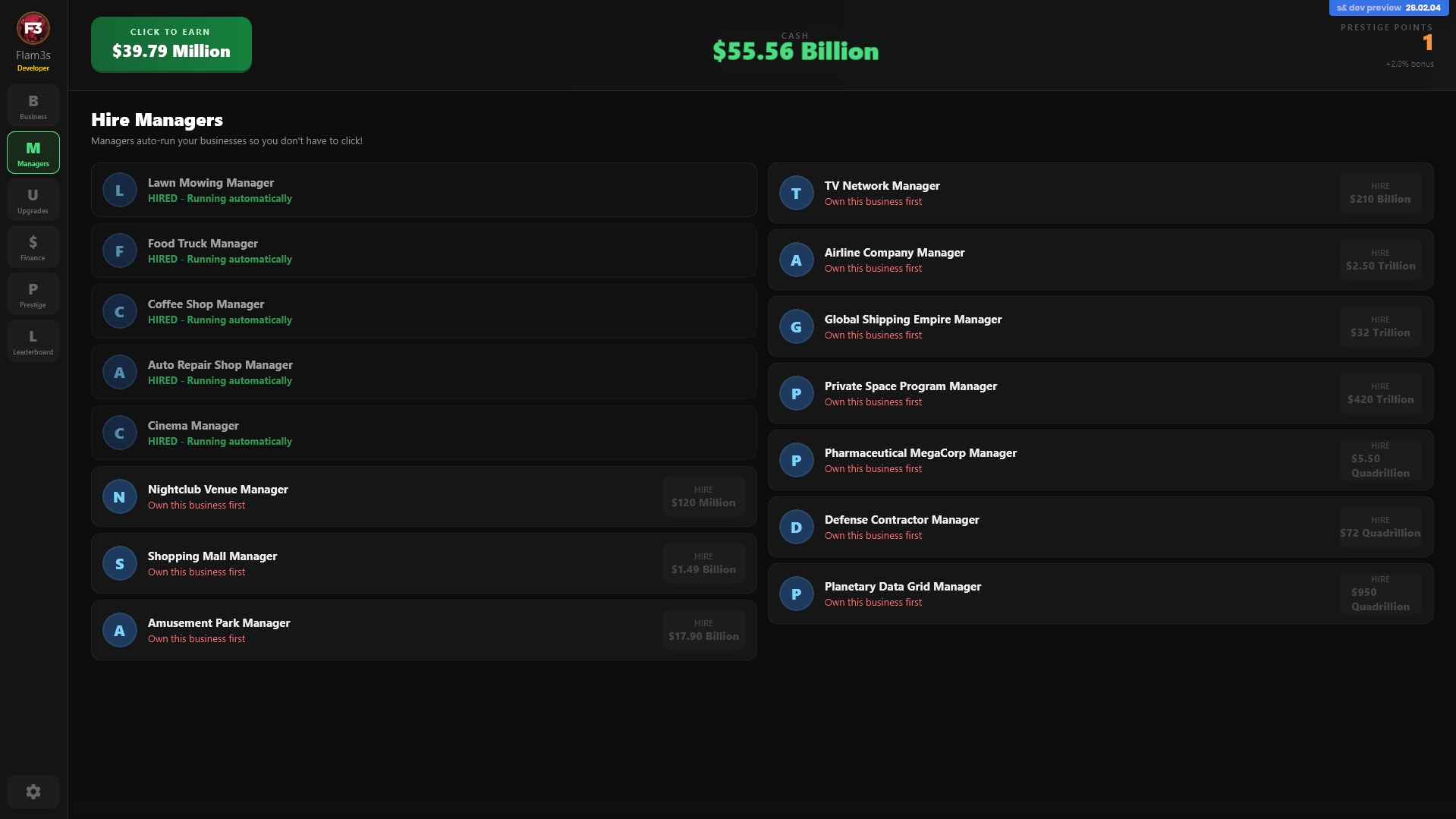
Task: Hire Planetary Data Grid Manager button
Action: 1380,594
